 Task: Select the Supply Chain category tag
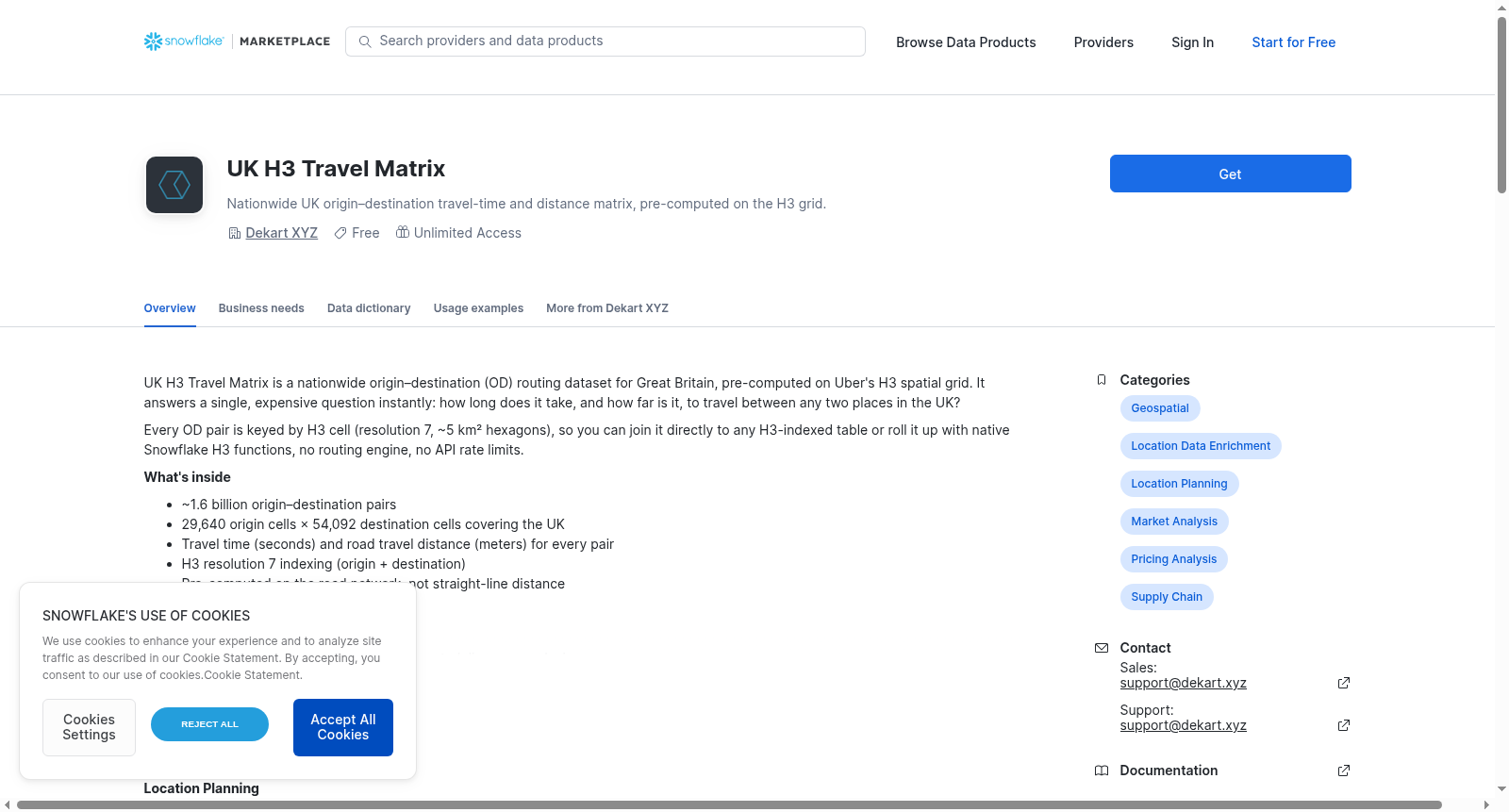tap(1167, 597)
